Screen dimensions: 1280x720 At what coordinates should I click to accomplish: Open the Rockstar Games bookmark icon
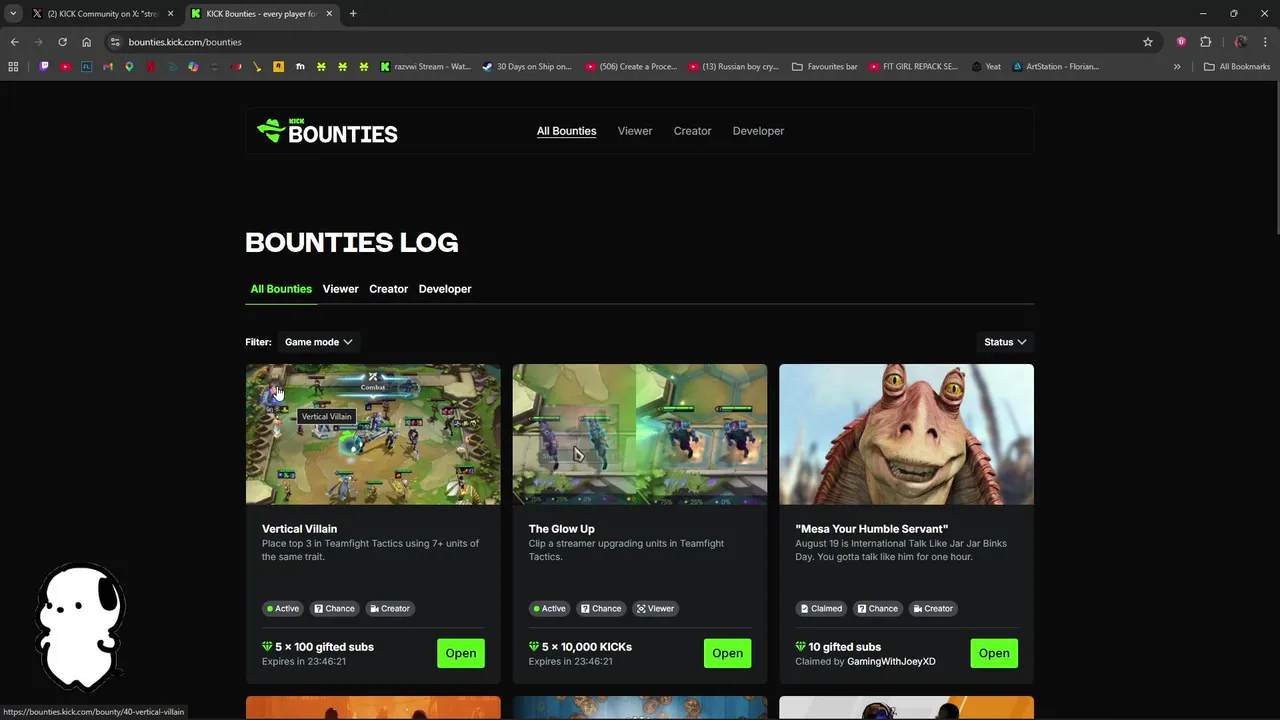[278, 67]
